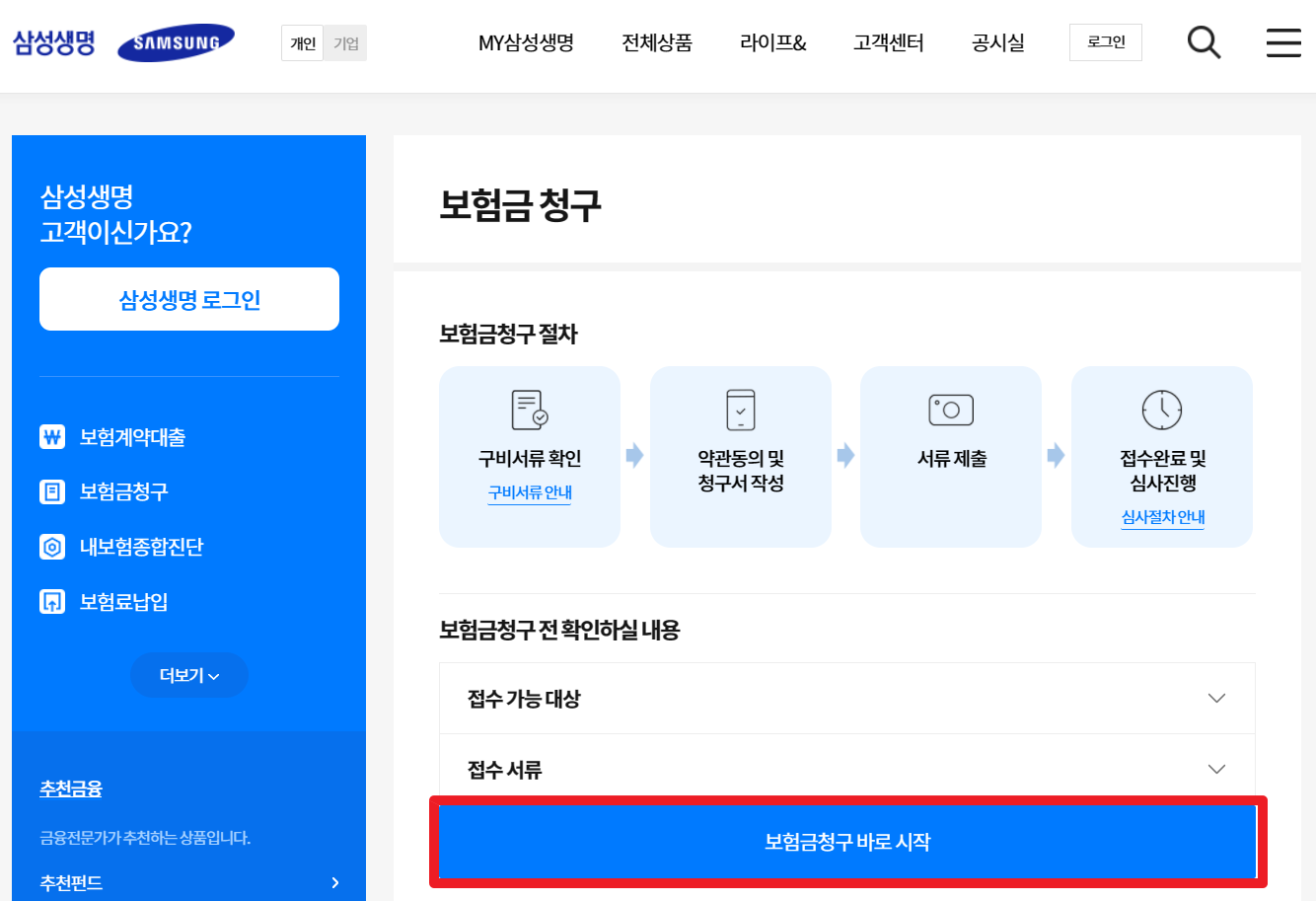Screen dimensions: 1316x901
Task: Expand the 접수 서류 section chevron
Action: 1216,769
